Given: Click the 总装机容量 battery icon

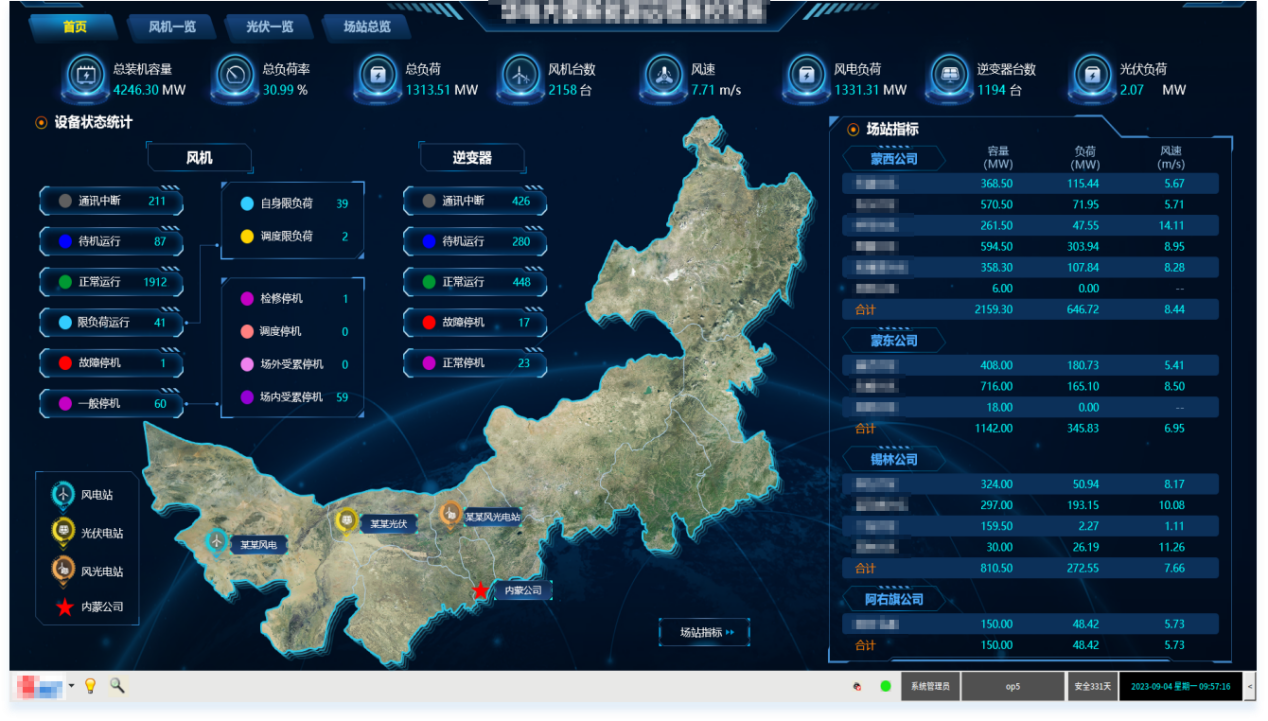Looking at the screenshot, I should tap(86, 76).
